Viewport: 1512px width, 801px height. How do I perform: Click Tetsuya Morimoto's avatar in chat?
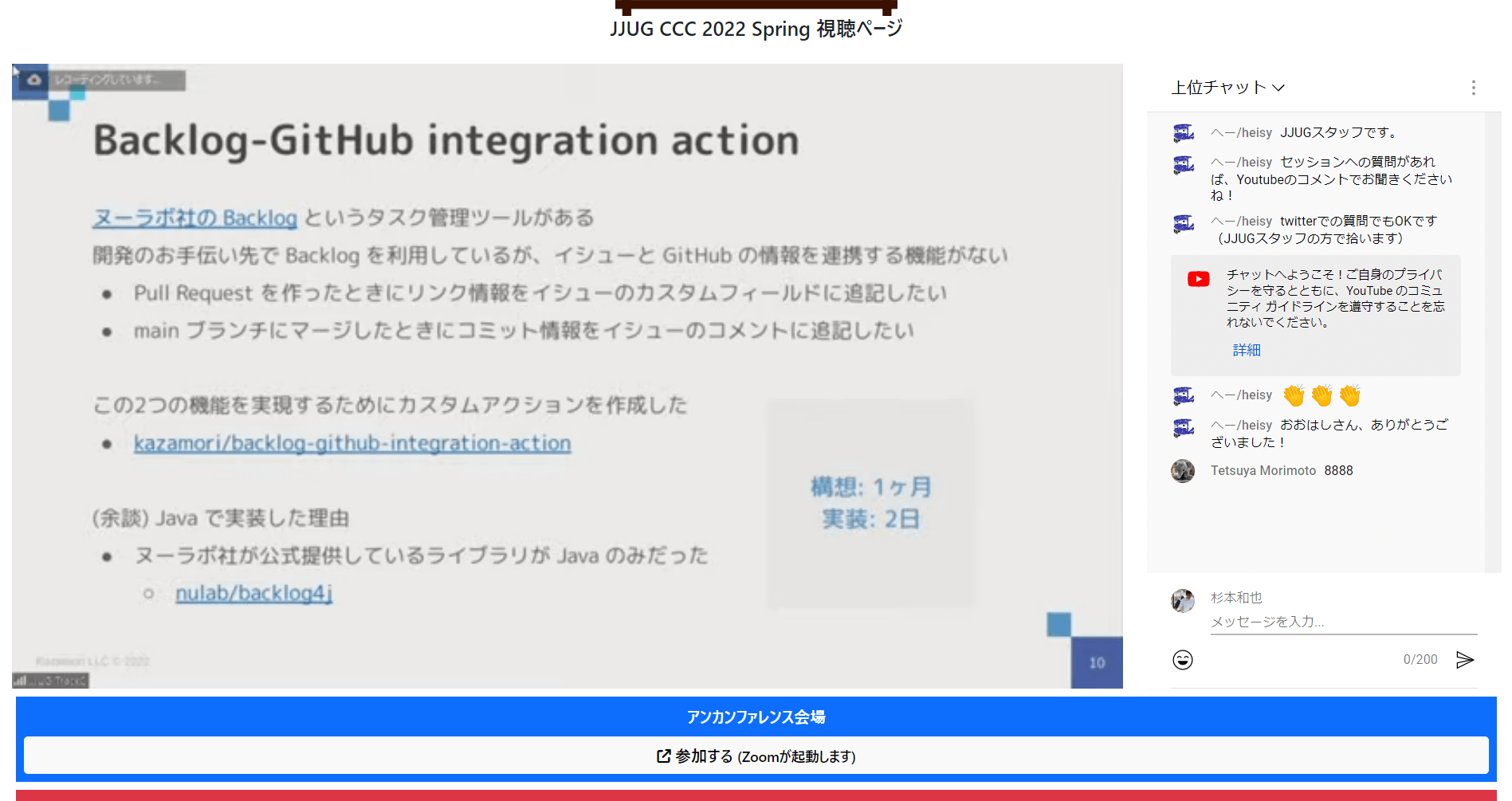coord(1183,471)
